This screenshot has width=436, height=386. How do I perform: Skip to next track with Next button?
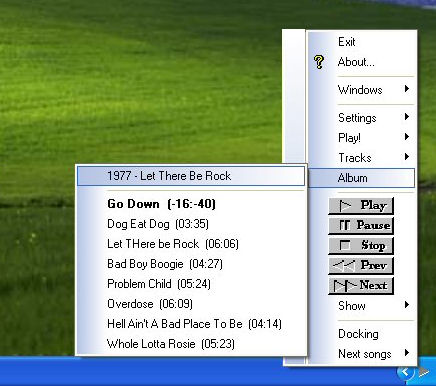[x=361, y=286]
